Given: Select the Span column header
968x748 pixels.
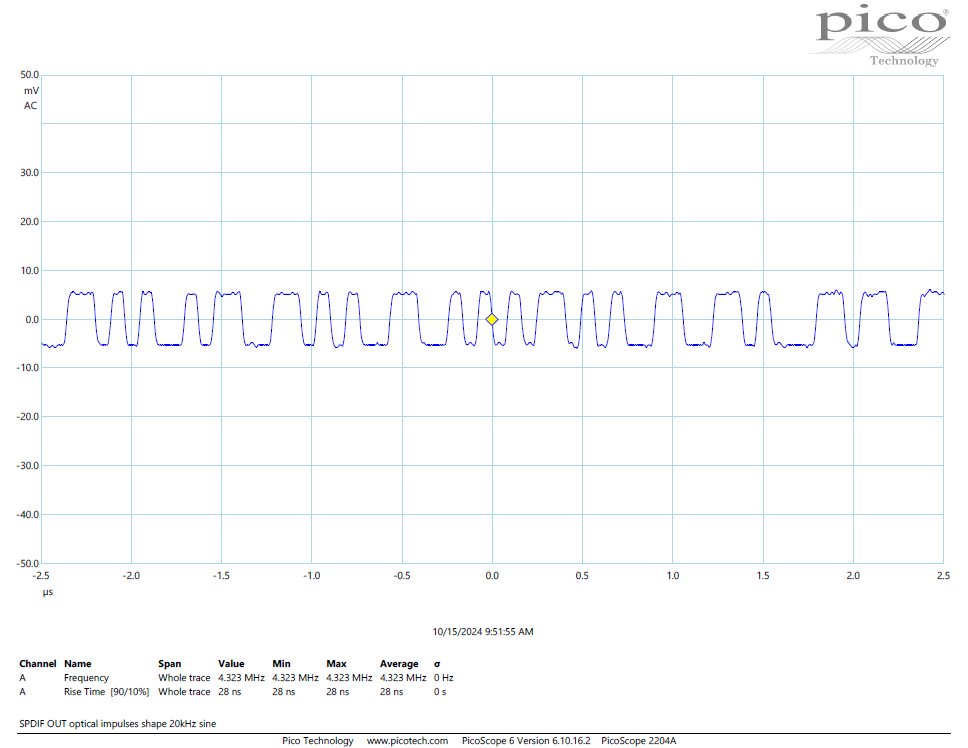Looking at the screenshot, I should click(x=170, y=664).
